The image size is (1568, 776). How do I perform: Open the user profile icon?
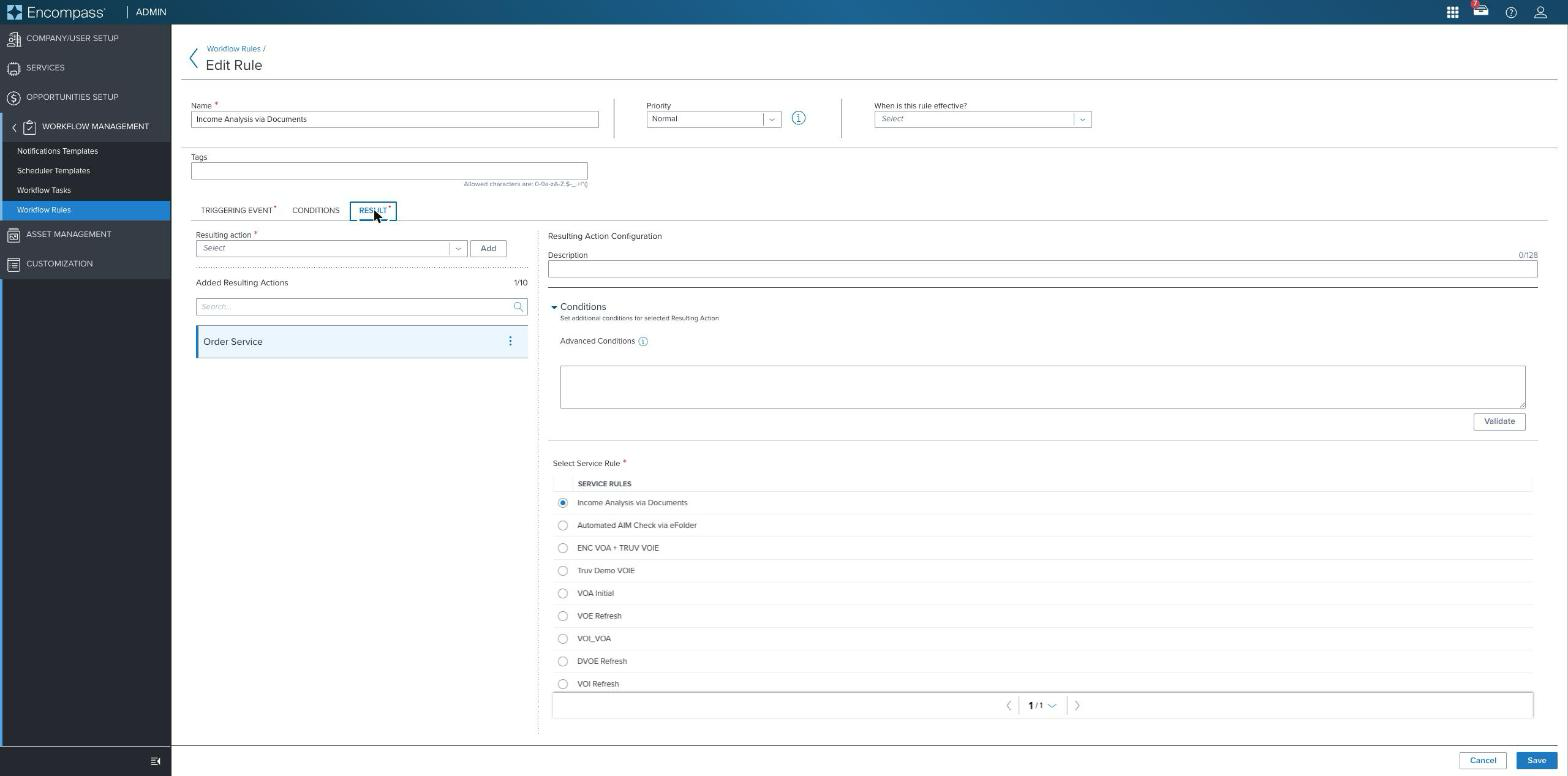pyautogui.click(x=1540, y=12)
